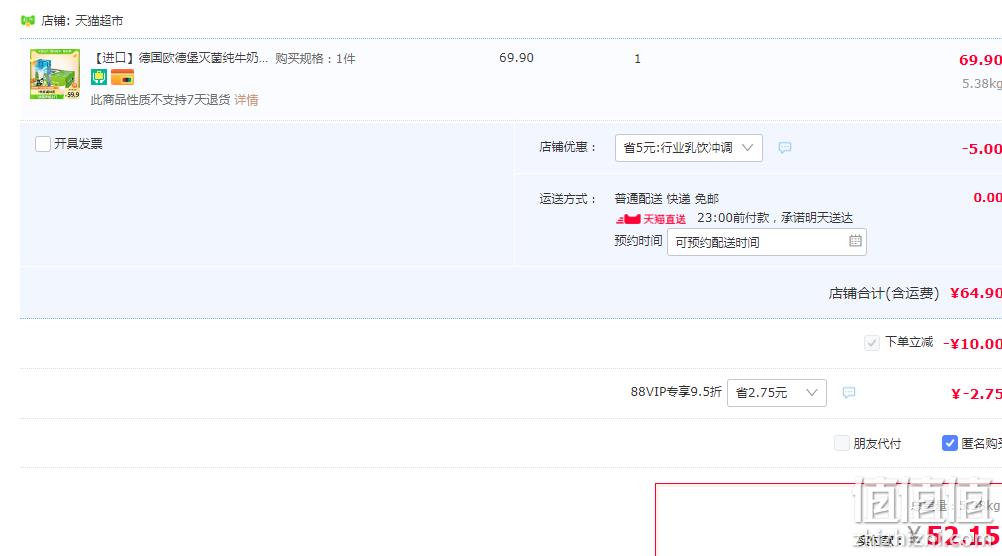Open the milk product thumbnail image

(x=55, y=74)
